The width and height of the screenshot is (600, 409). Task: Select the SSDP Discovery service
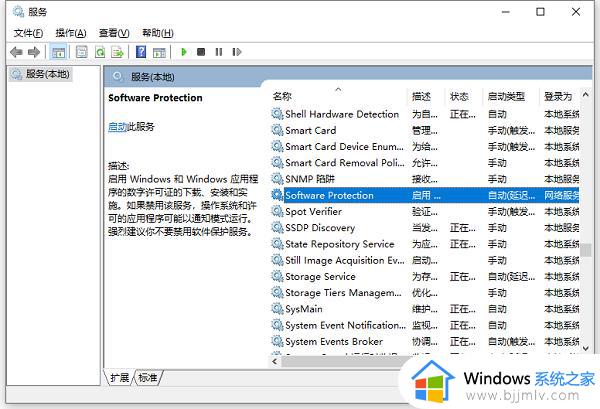[x=425, y=228]
